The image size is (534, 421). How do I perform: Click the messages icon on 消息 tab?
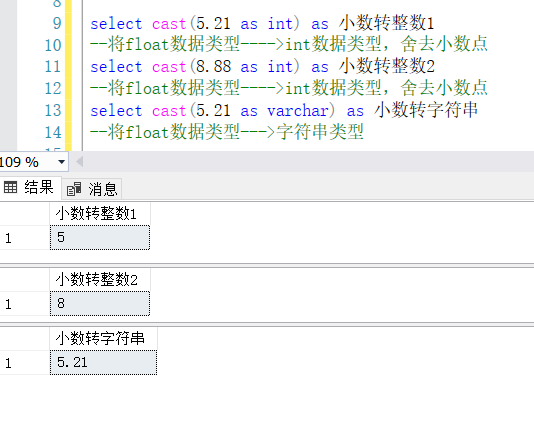[74, 189]
